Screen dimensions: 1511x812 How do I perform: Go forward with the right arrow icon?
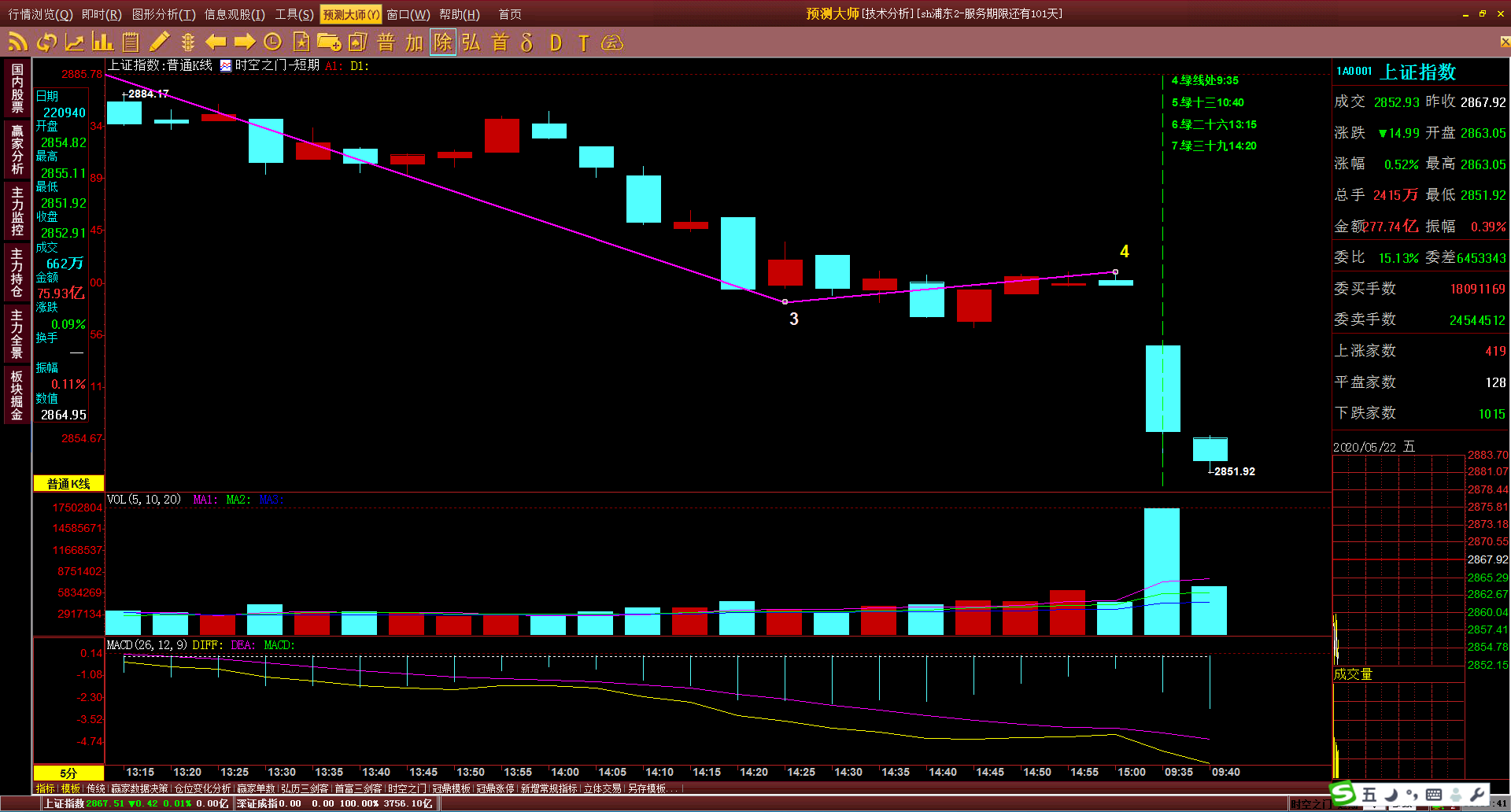[245, 42]
